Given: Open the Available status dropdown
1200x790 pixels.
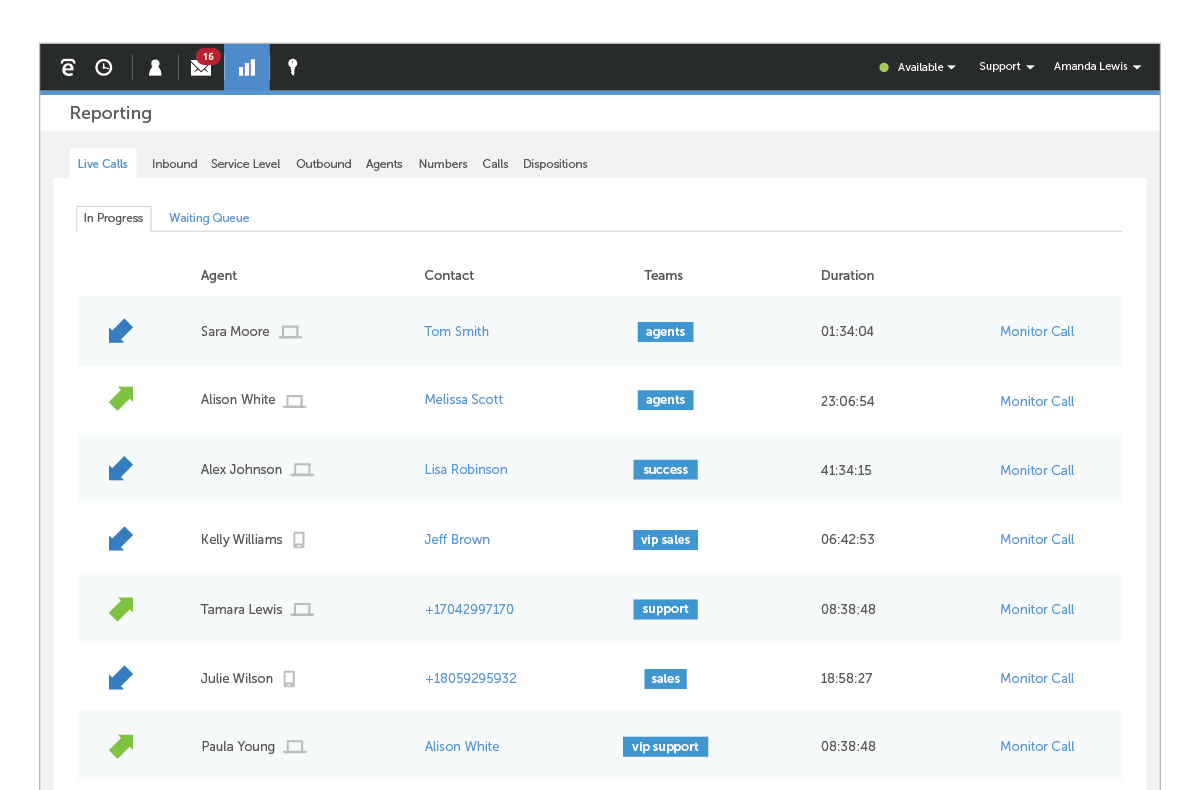Looking at the screenshot, I should [926, 67].
